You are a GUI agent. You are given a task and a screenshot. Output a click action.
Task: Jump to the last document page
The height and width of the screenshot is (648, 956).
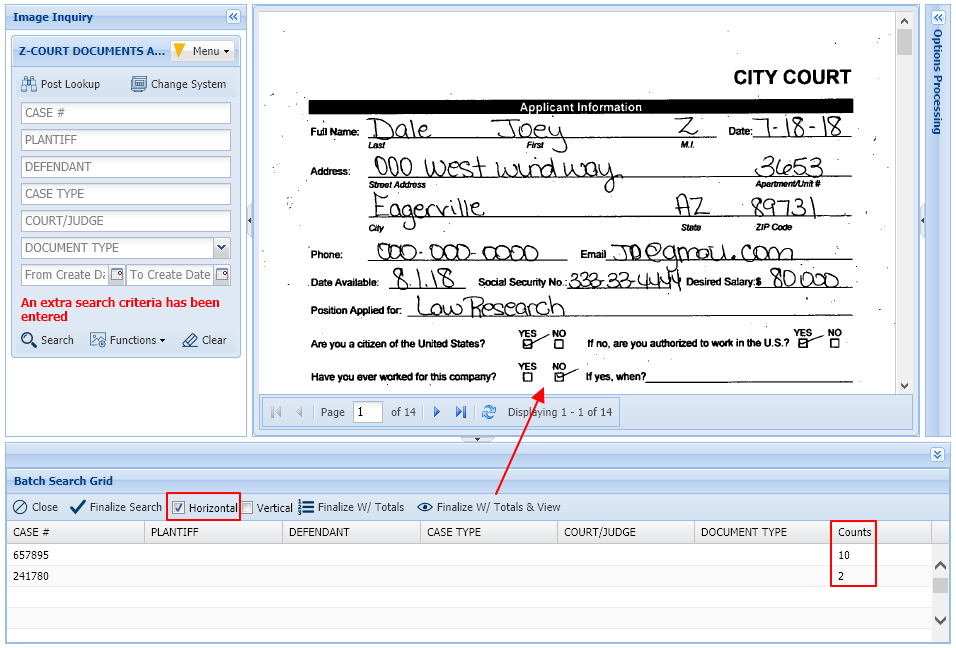click(461, 411)
